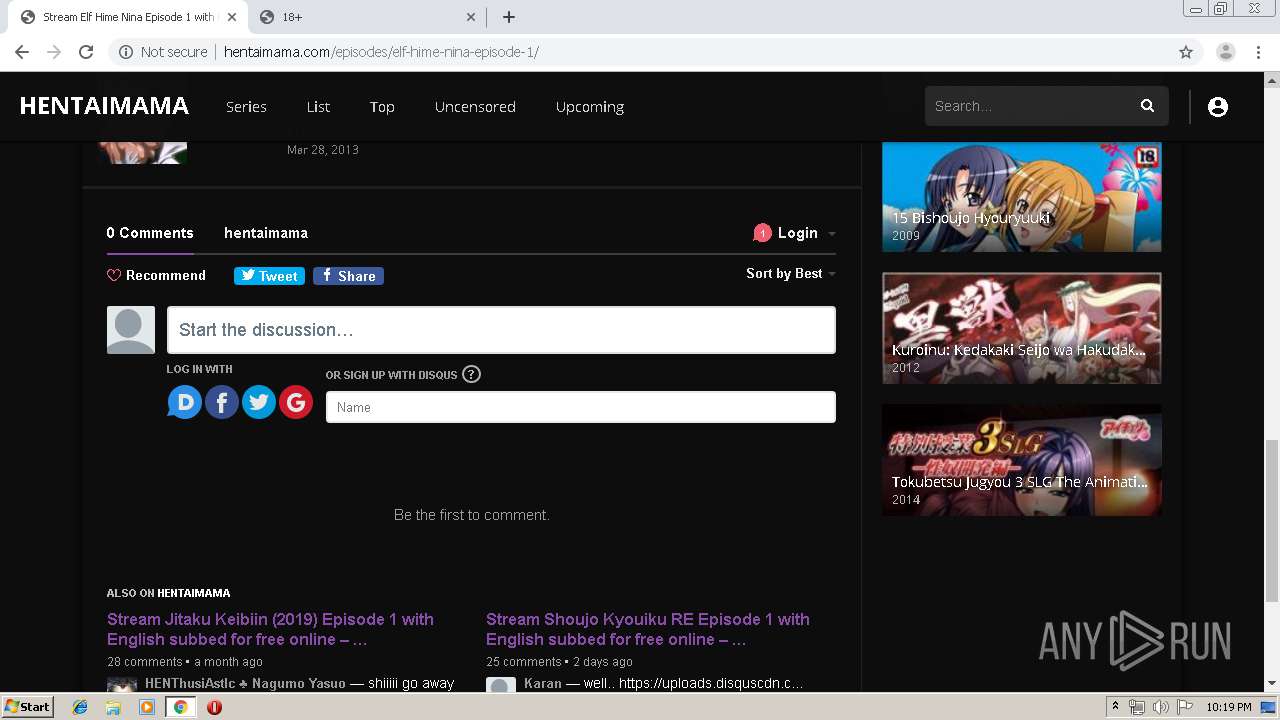1280x720 pixels.
Task: Go to the Top page
Action: tap(382, 106)
